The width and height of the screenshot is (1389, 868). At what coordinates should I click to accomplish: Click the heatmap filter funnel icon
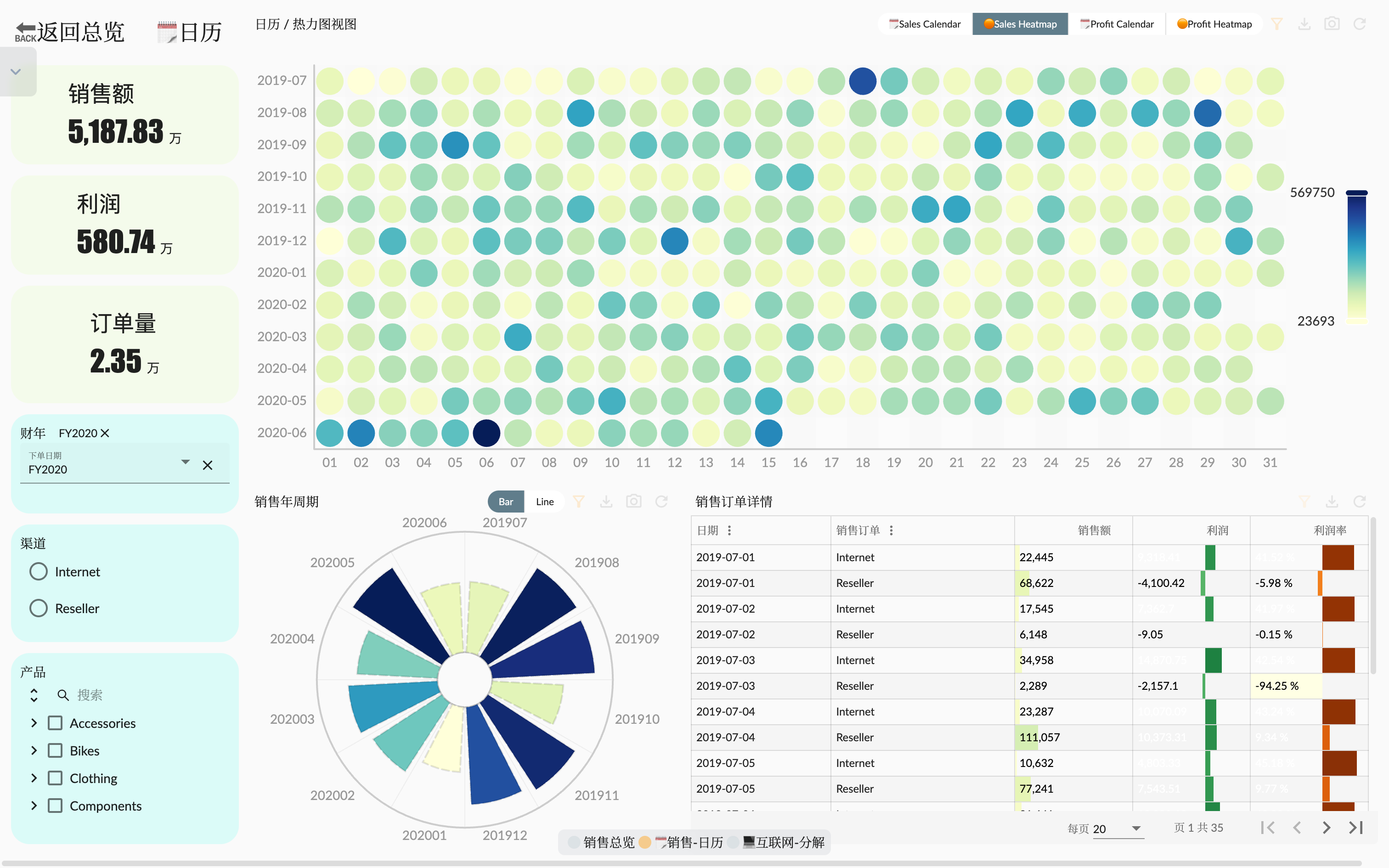pos(1276,24)
